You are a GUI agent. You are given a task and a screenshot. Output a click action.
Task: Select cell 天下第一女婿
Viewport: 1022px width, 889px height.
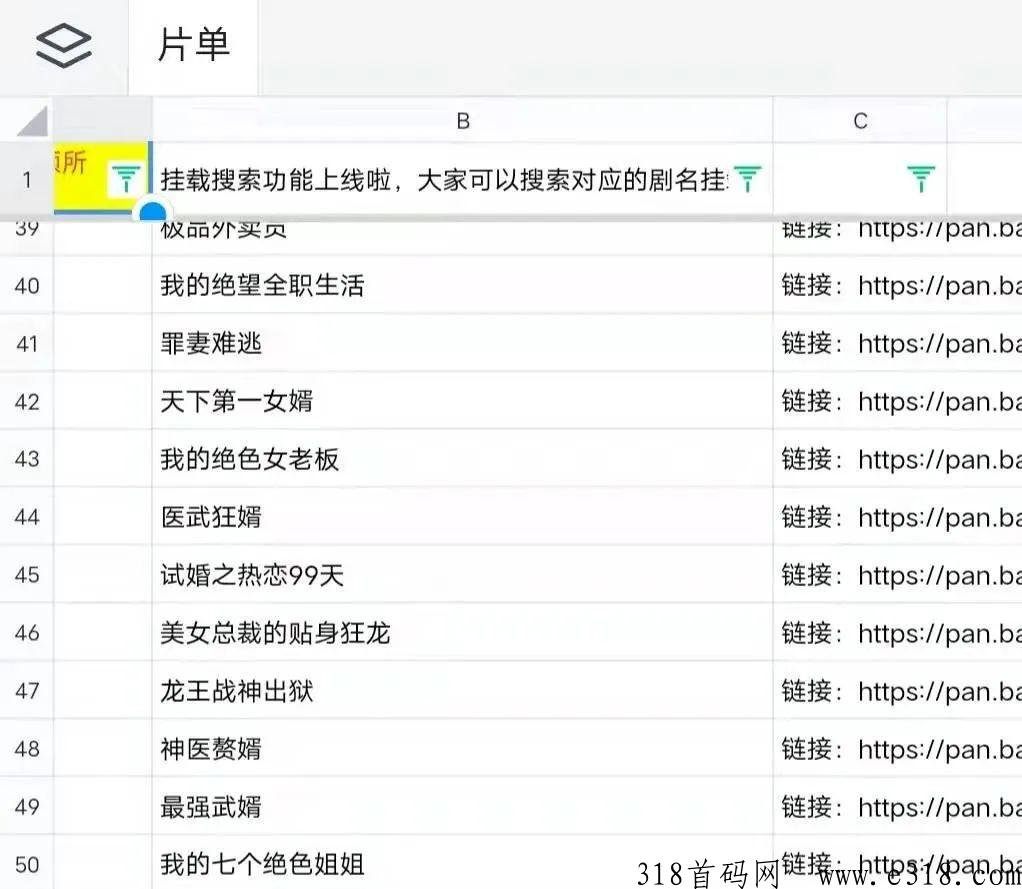[463, 401]
